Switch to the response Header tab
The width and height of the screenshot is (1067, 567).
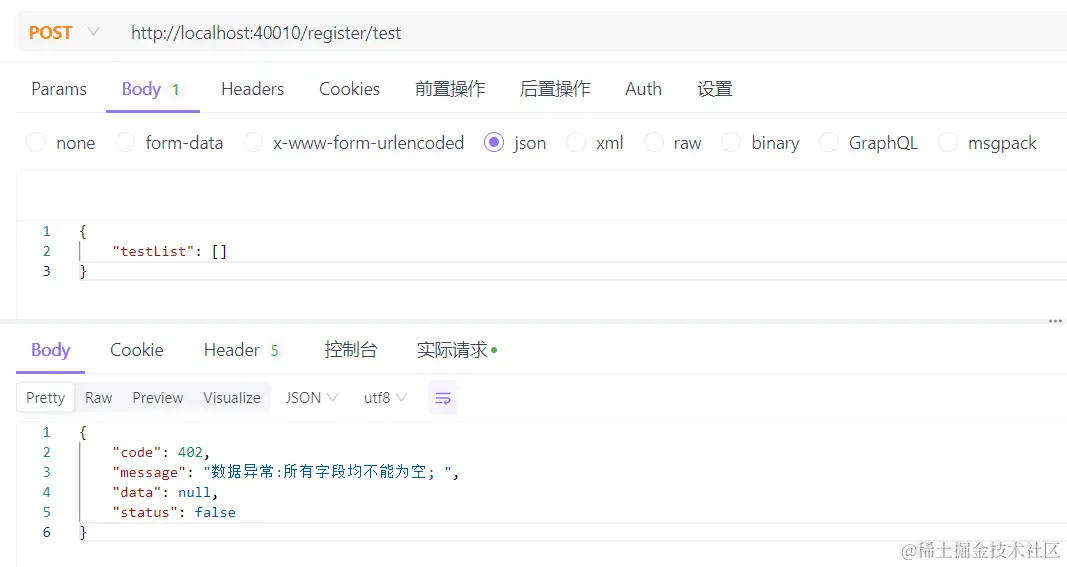pyautogui.click(x=242, y=350)
